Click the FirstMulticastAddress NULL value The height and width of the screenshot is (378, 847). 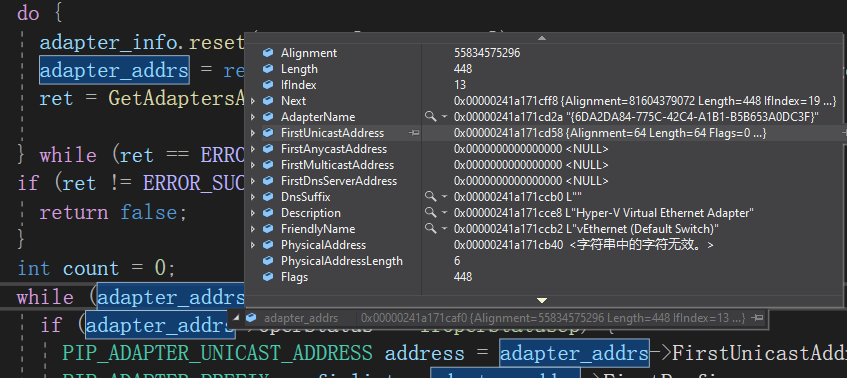tap(531, 165)
